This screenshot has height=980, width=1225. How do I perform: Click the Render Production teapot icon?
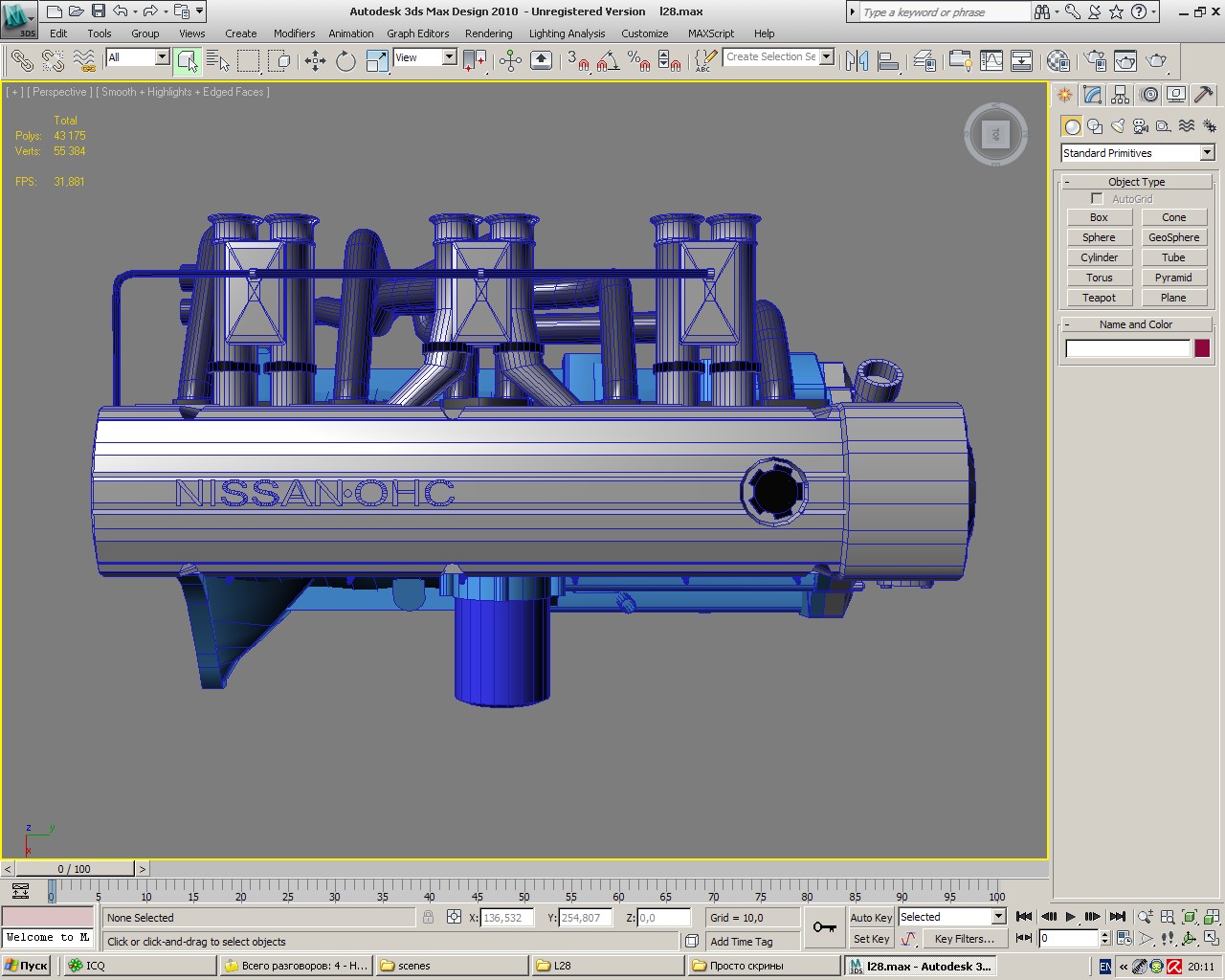pyautogui.click(x=1157, y=61)
